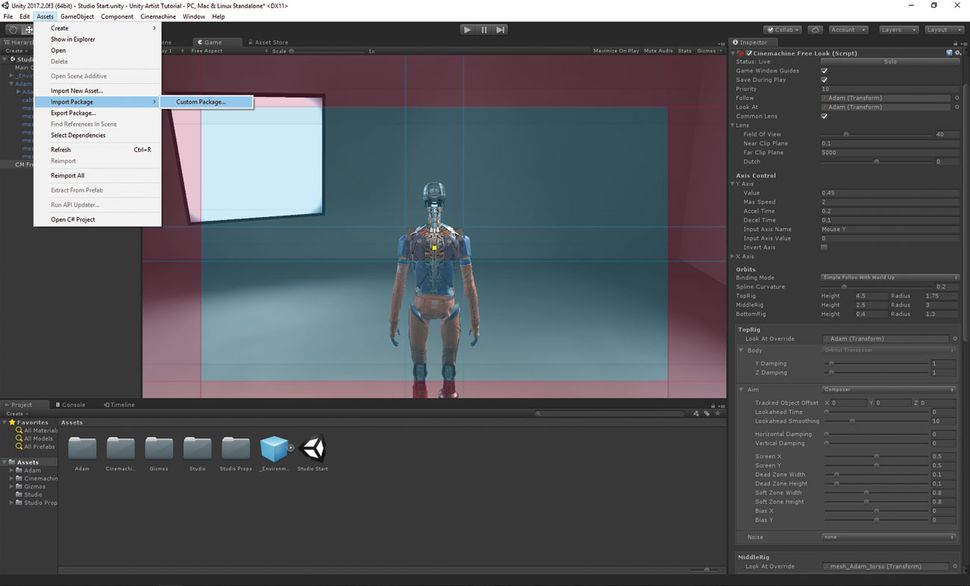Click the Collab button

pyautogui.click(x=782, y=30)
